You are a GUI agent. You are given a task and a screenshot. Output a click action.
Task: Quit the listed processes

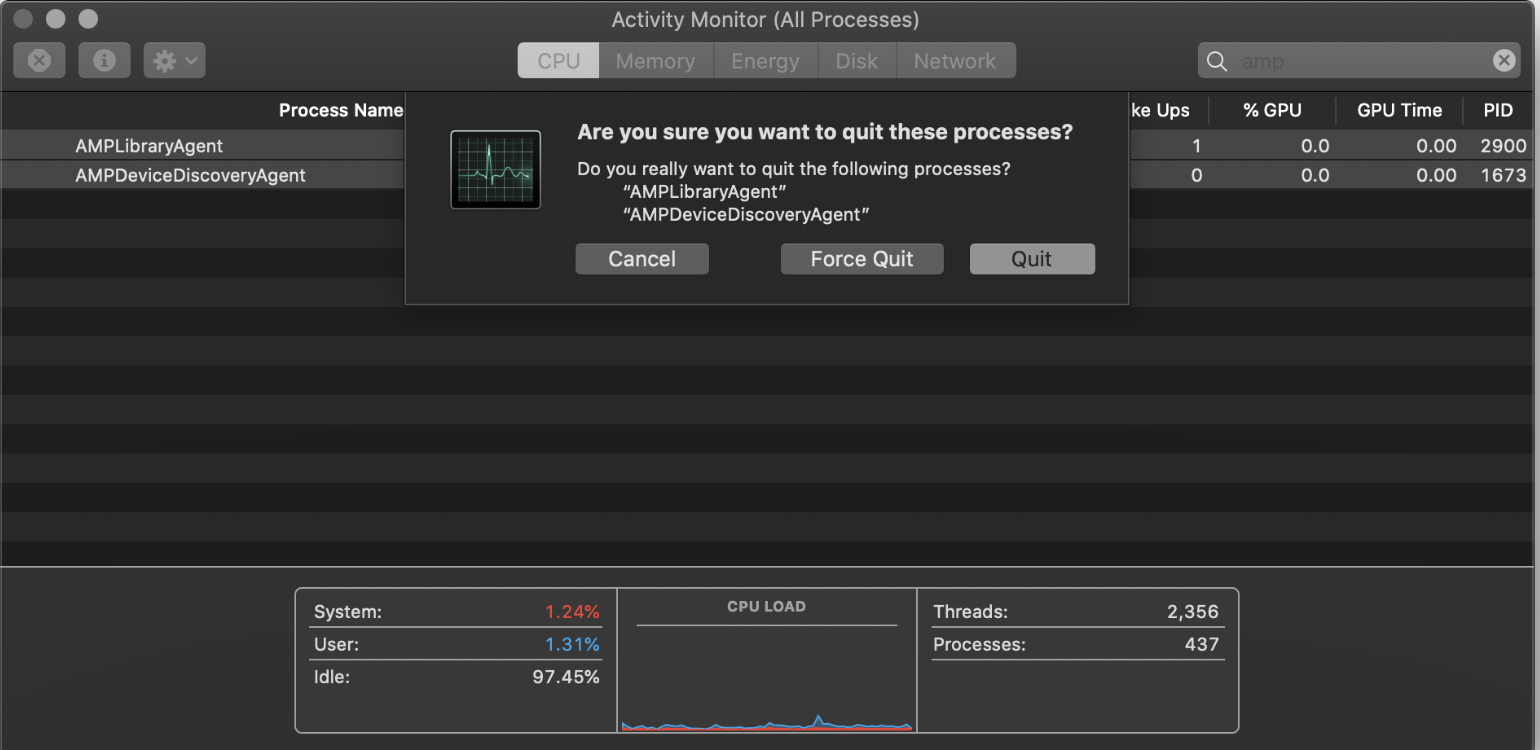coord(1032,258)
